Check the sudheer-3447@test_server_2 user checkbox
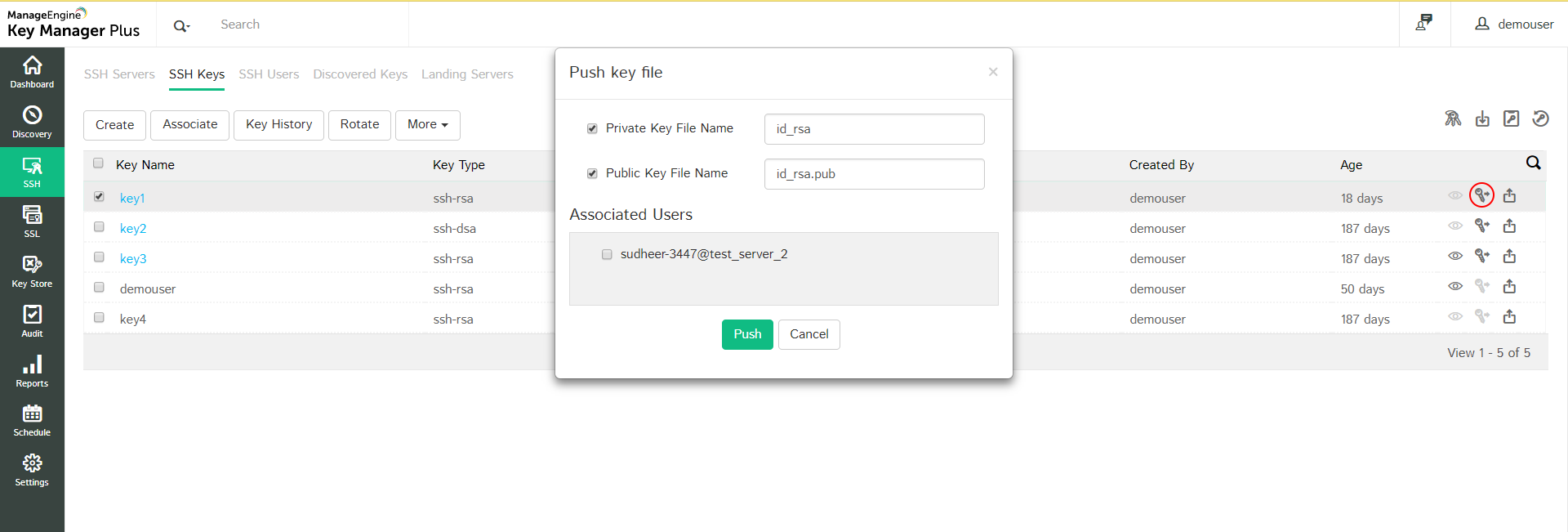The height and width of the screenshot is (532, 1568). coord(607,254)
